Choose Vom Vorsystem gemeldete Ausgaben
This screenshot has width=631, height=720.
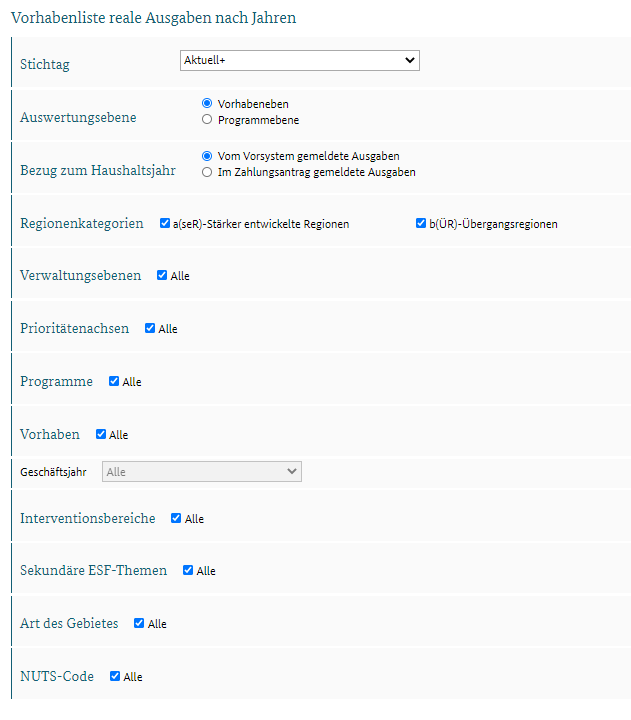click(207, 156)
